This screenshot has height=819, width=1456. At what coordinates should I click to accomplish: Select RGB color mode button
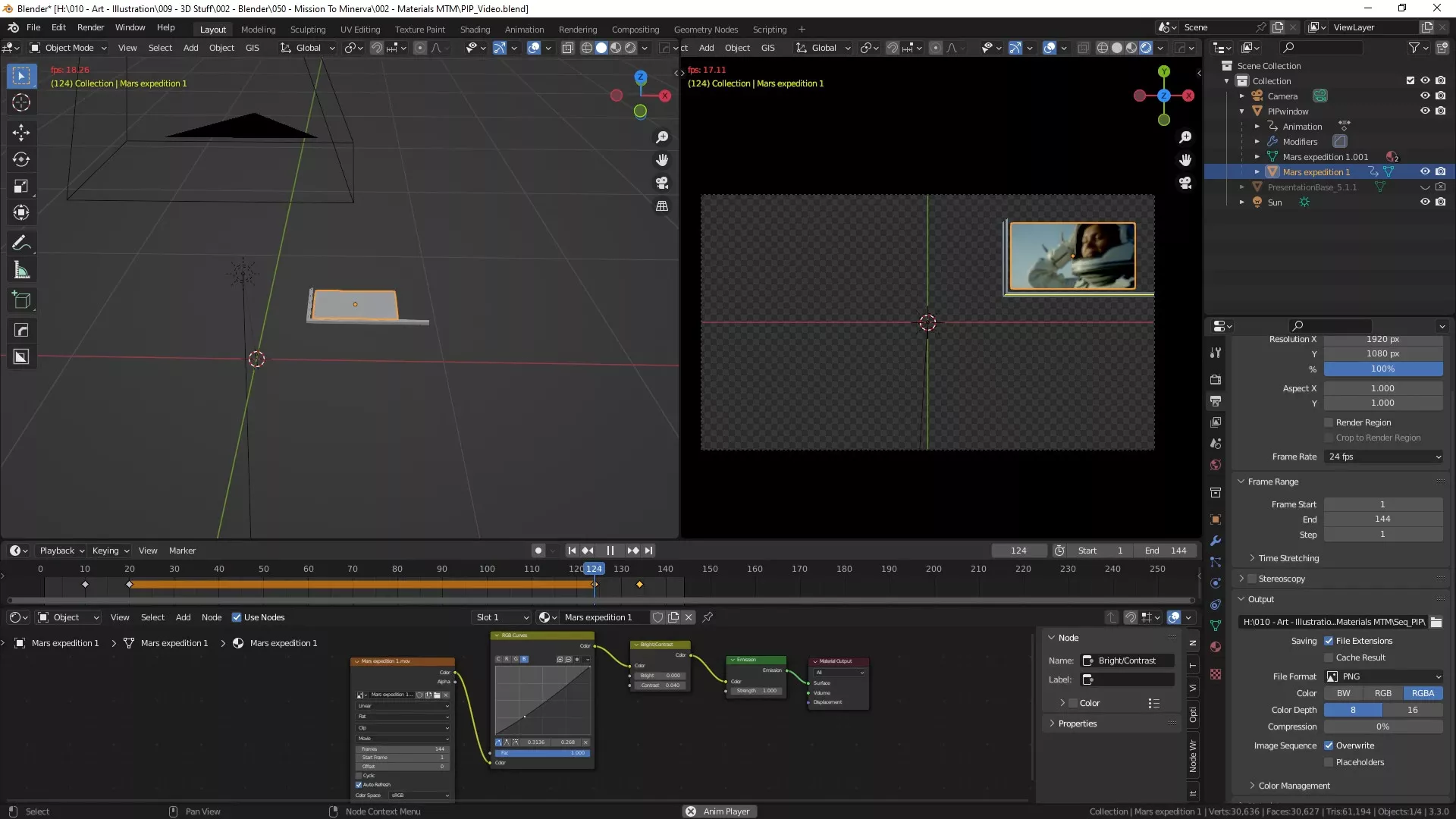[1383, 693]
